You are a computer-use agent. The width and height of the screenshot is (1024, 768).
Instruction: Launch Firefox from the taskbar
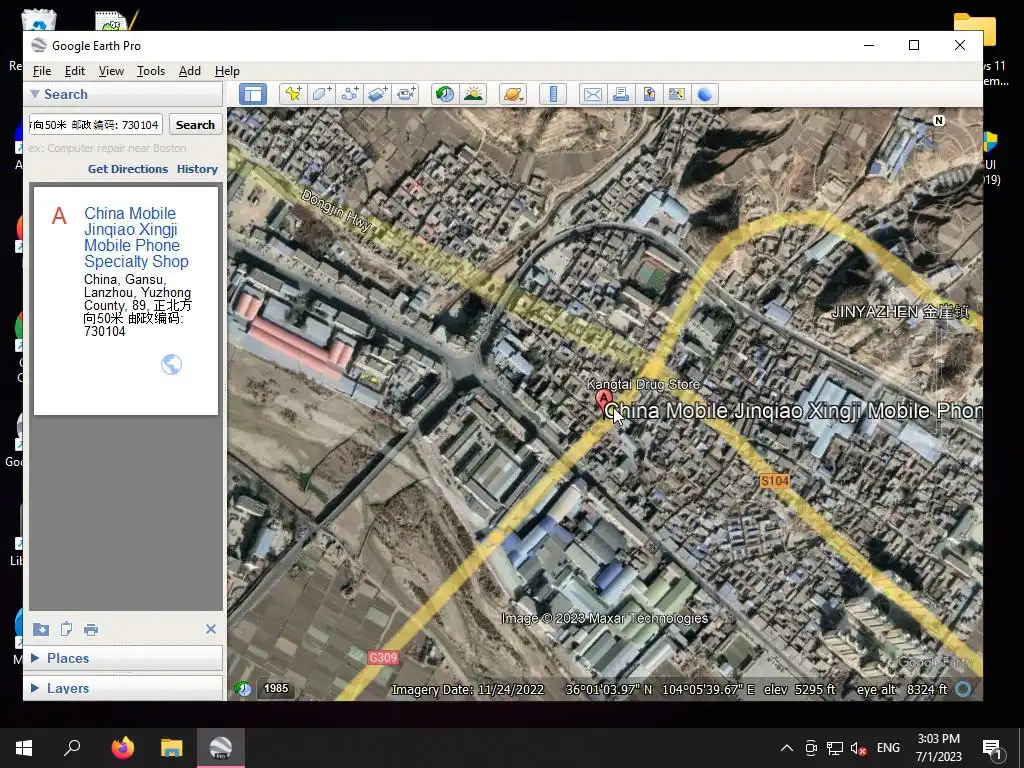click(x=122, y=748)
